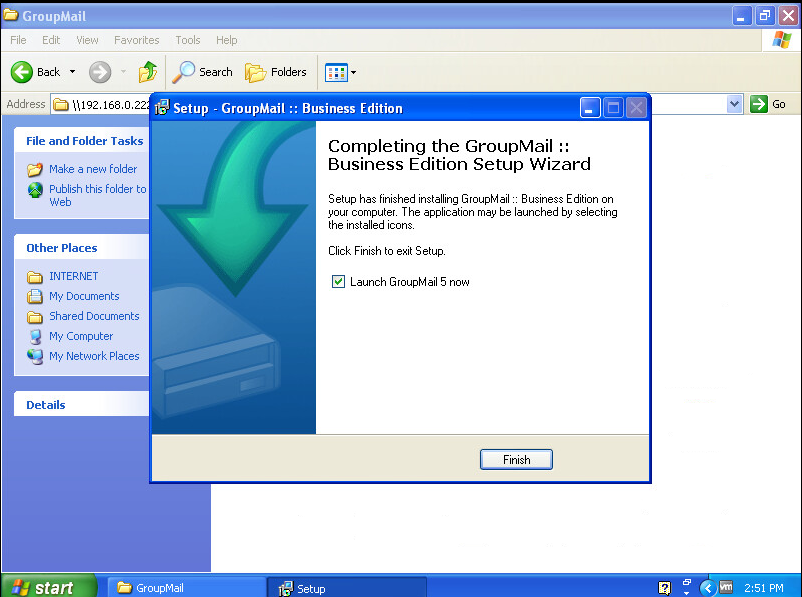The image size is (802, 597).
Task: Click the Setup installer title bar icon
Action: pyautogui.click(x=162, y=108)
